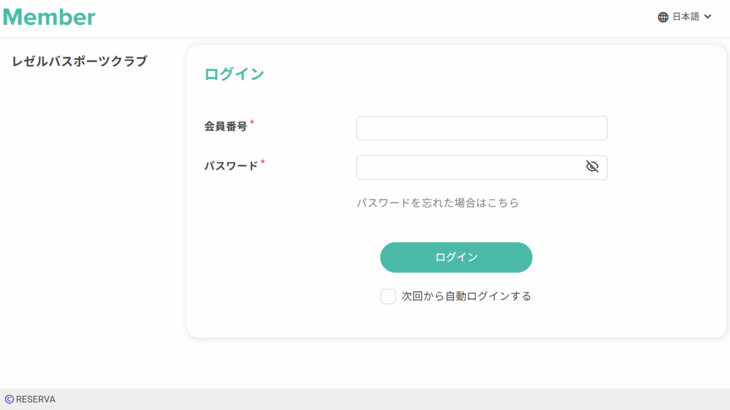Focus the 会員番号 input field
730x410 pixels.
coord(482,128)
